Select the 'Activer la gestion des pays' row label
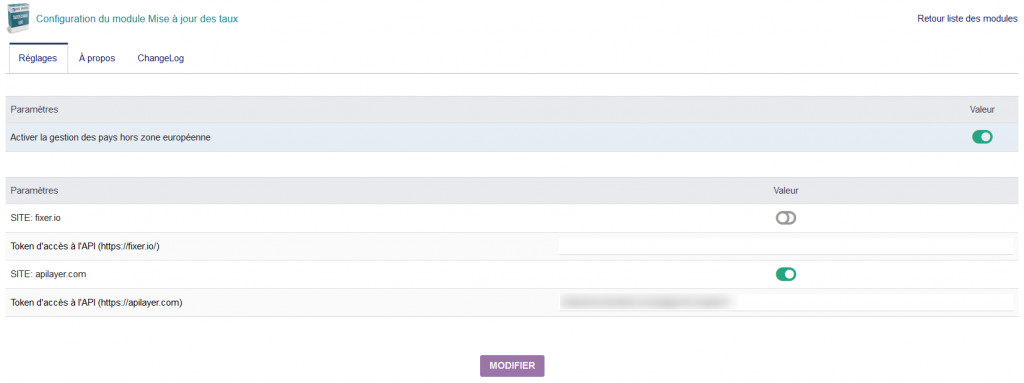The height and width of the screenshot is (383, 1024). coord(110,137)
